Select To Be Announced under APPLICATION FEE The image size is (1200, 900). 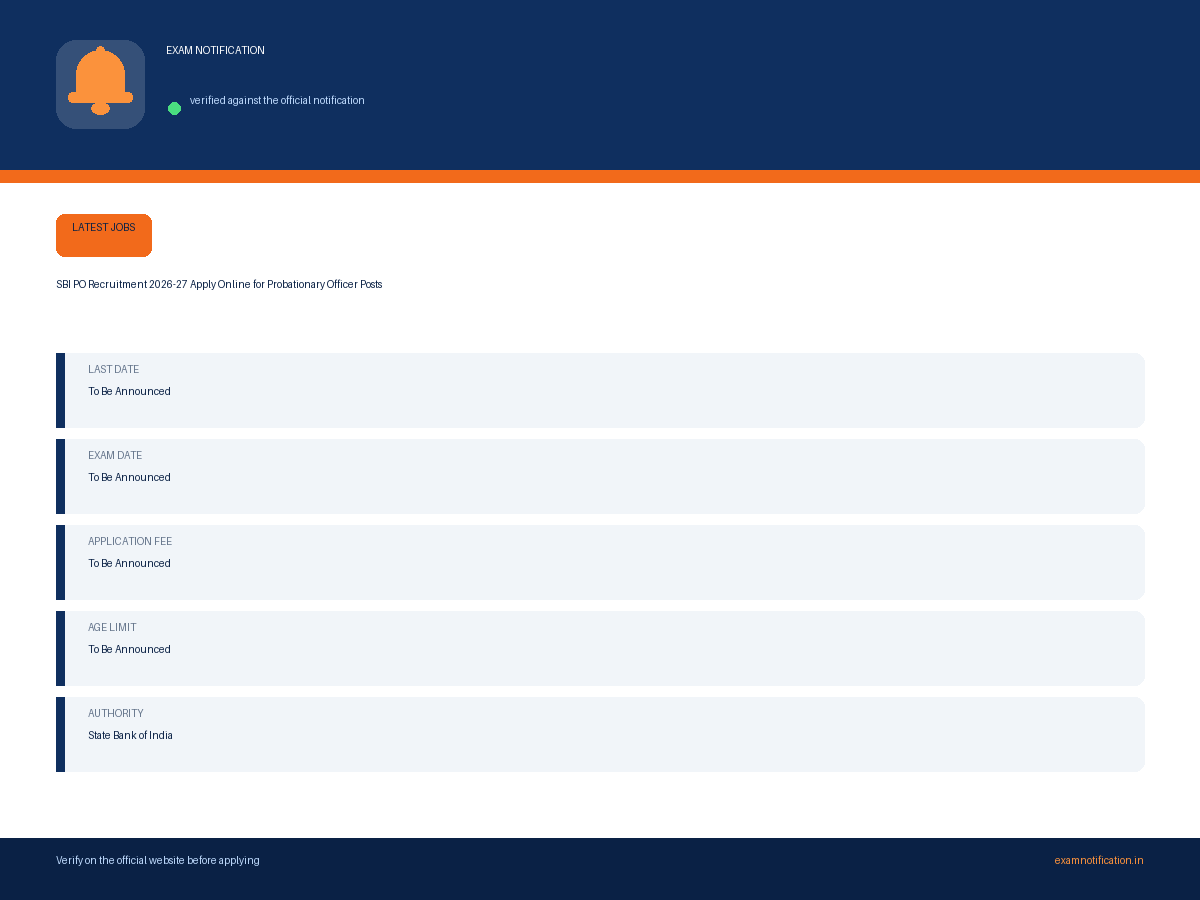pos(129,564)
